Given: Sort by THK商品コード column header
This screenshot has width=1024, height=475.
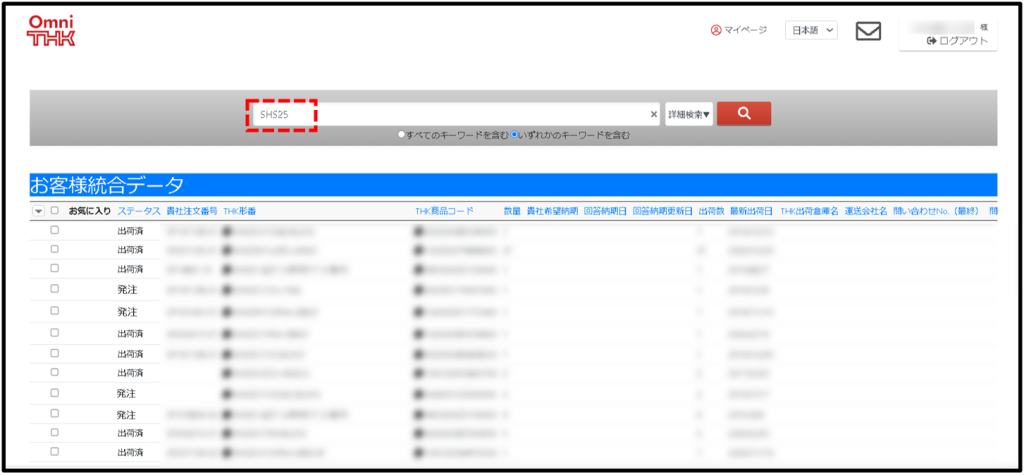Looking at the screenshot, I should [444, 211].
